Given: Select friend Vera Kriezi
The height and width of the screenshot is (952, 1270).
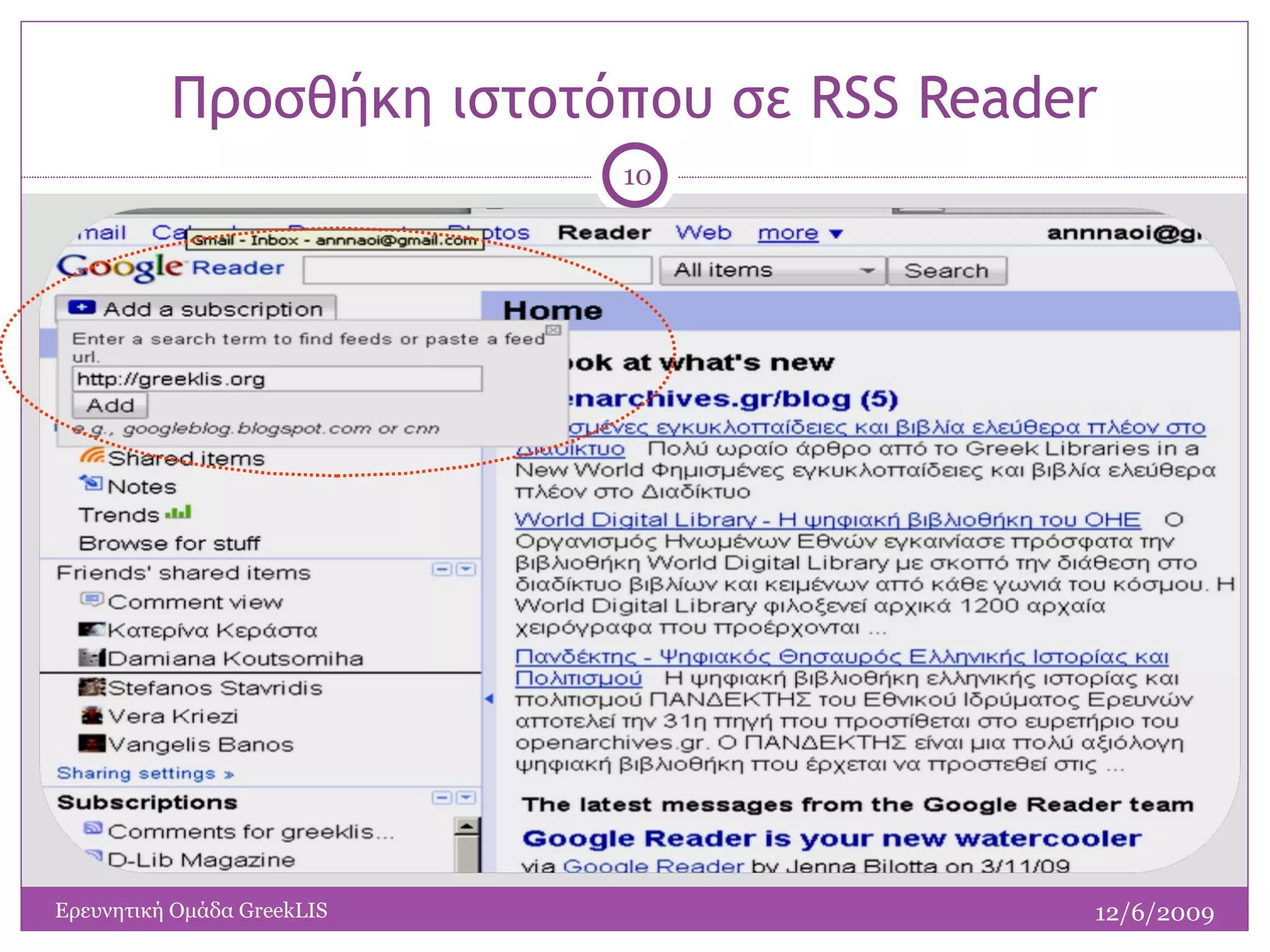Looking at the screenshot, I should tap(173, 716).
